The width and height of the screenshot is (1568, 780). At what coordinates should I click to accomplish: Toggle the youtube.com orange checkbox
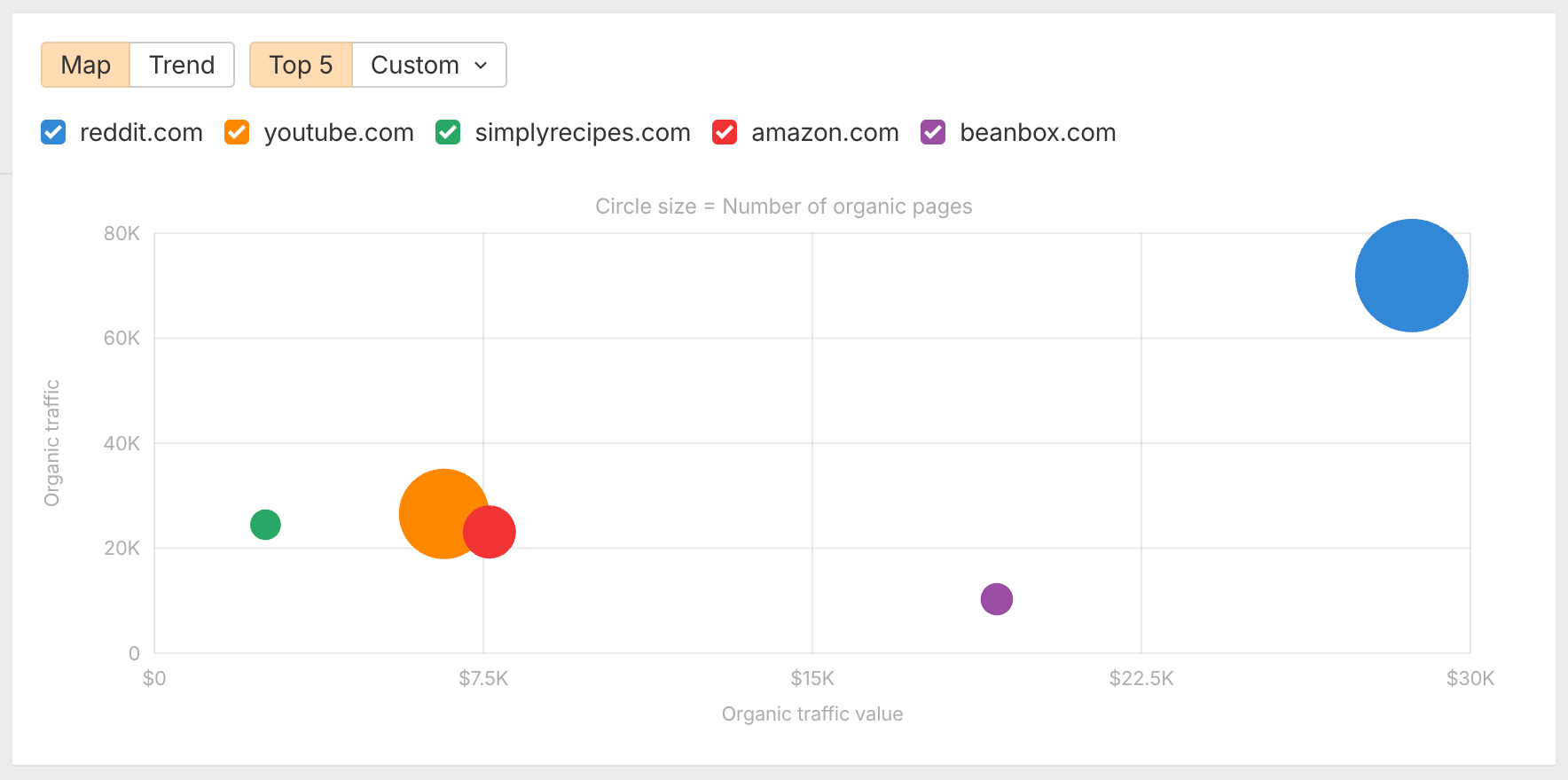tap(237, 133)
